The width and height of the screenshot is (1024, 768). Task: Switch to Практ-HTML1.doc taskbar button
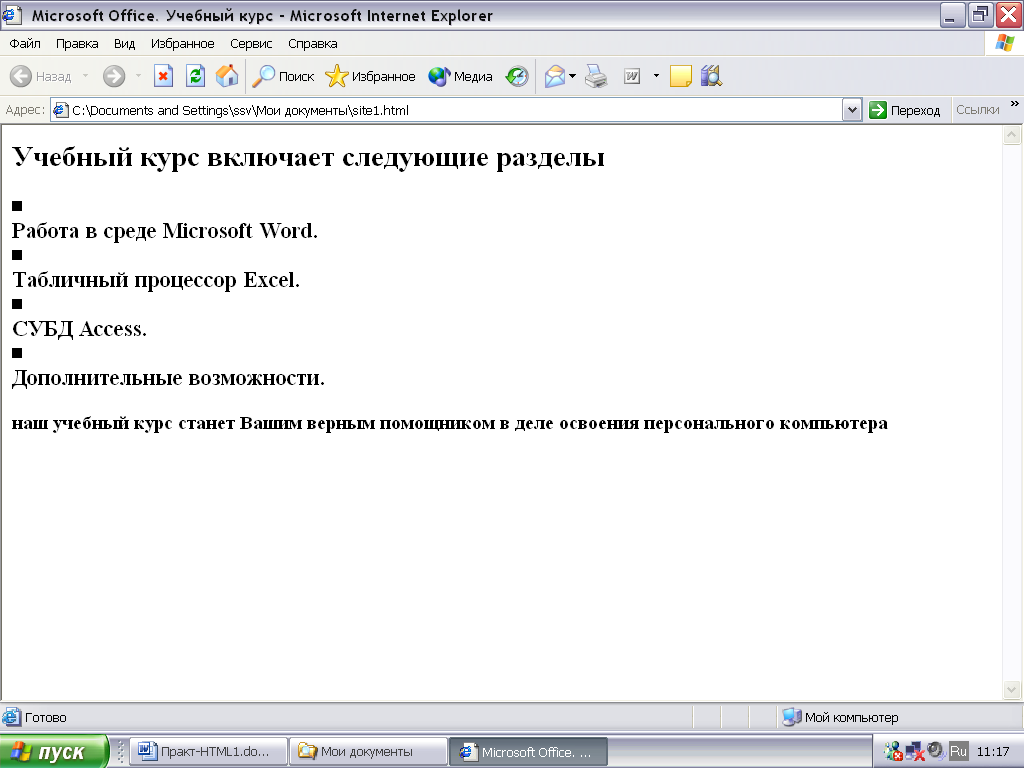(x=208, y=752)
